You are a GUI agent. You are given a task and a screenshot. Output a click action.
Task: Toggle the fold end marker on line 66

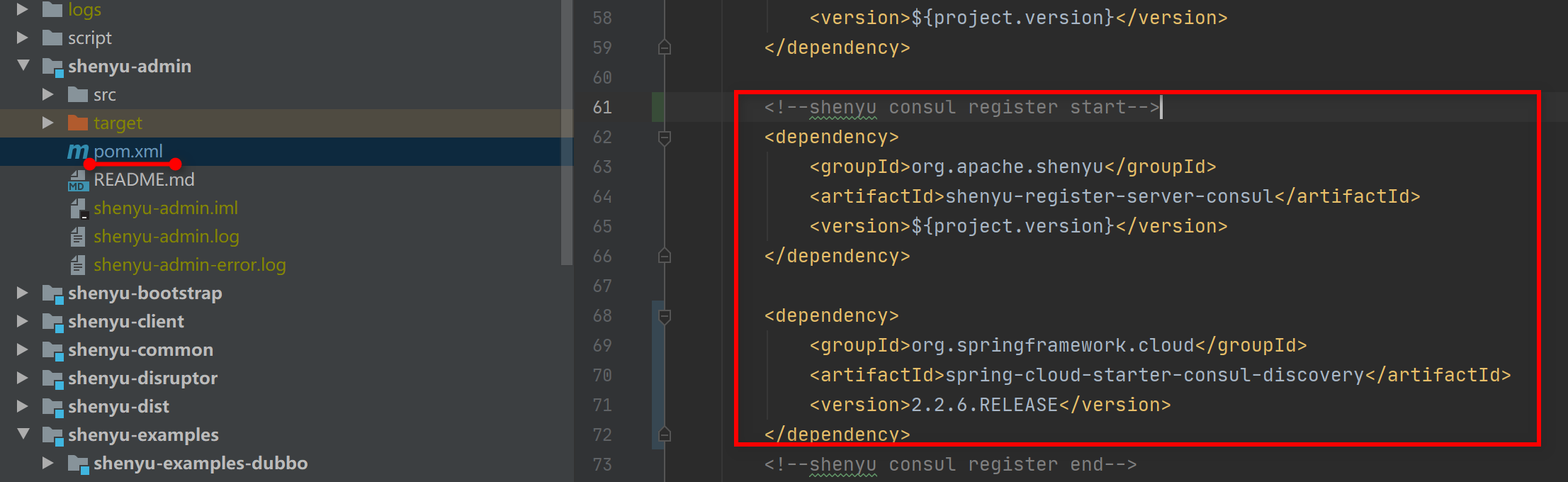[665, 256]
